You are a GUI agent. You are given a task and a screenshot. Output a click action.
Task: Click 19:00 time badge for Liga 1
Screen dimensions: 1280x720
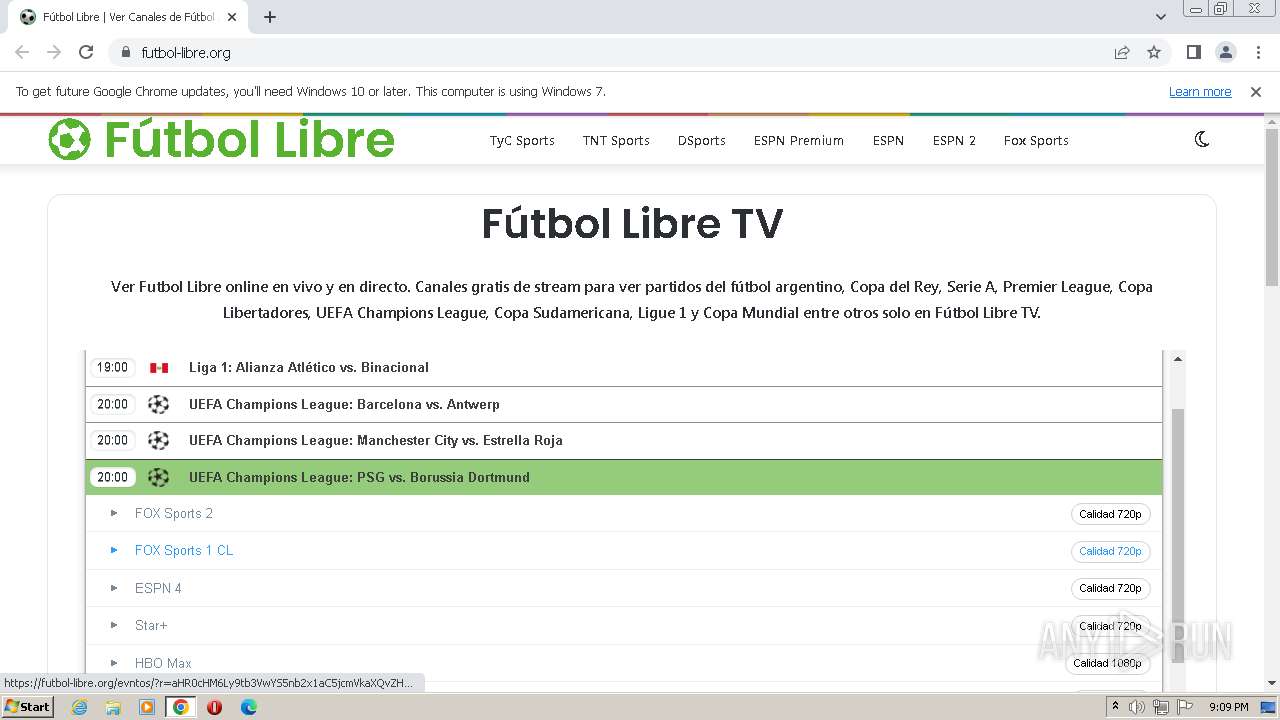[112, 367]
